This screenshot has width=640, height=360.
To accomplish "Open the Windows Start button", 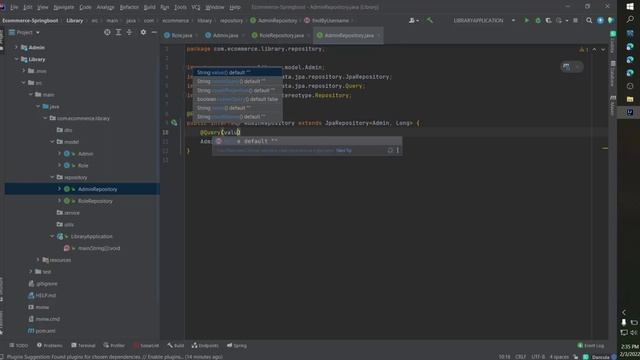I will (630, 7).
